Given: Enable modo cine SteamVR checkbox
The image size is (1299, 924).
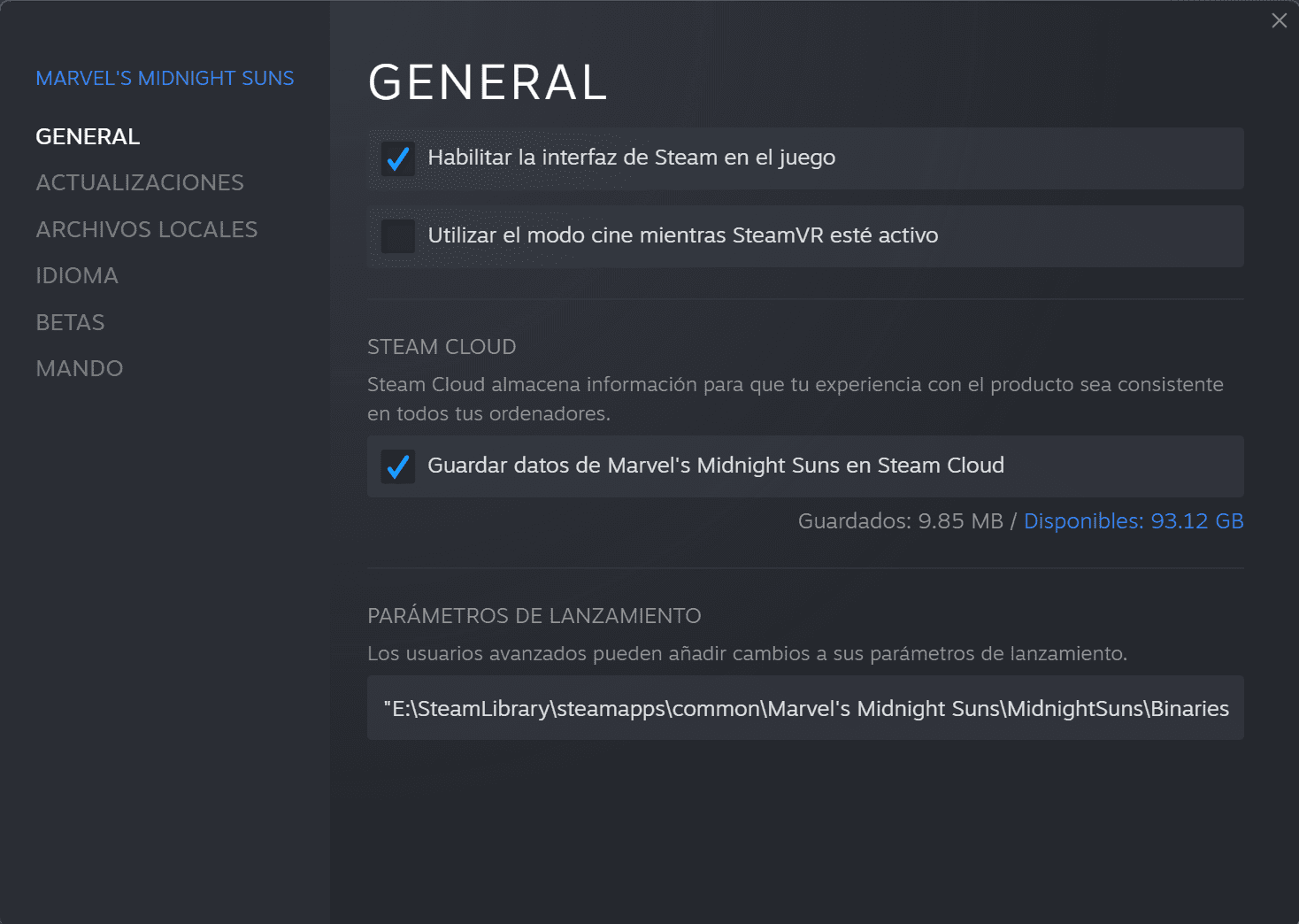Looking at the screenshot, I should pyautogui.click(x=397, y=236).
